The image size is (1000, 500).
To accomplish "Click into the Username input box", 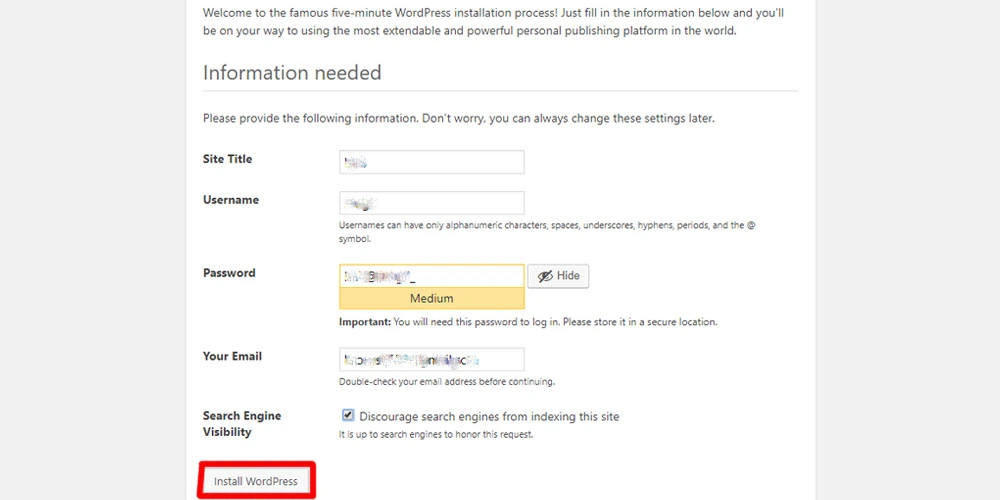I will 432,203.
